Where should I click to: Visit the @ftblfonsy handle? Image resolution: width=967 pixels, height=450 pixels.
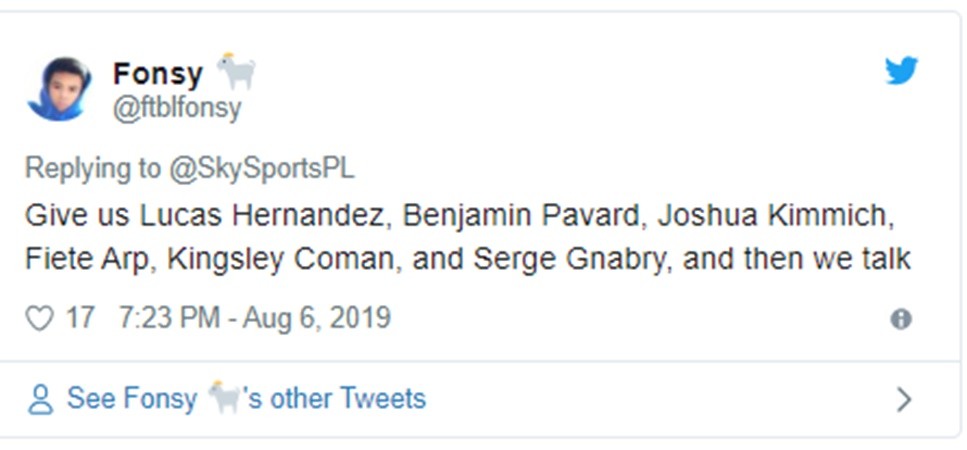click(x=177, y=107)
